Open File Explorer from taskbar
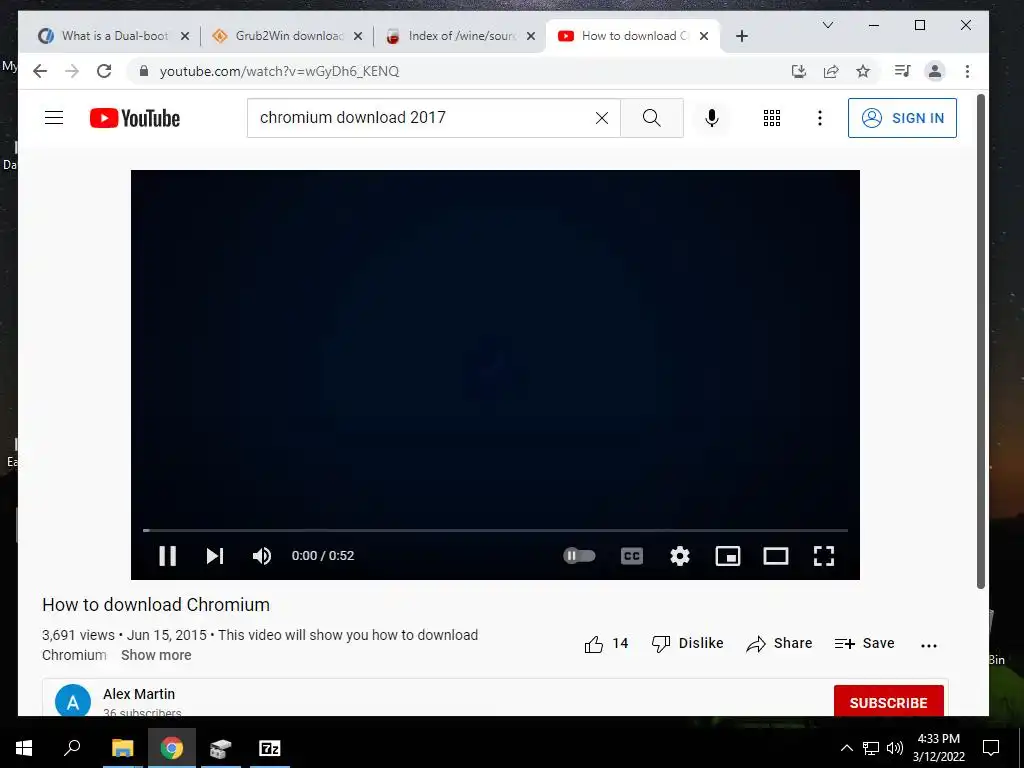1024x768 pixels. (x=122, y=748)
